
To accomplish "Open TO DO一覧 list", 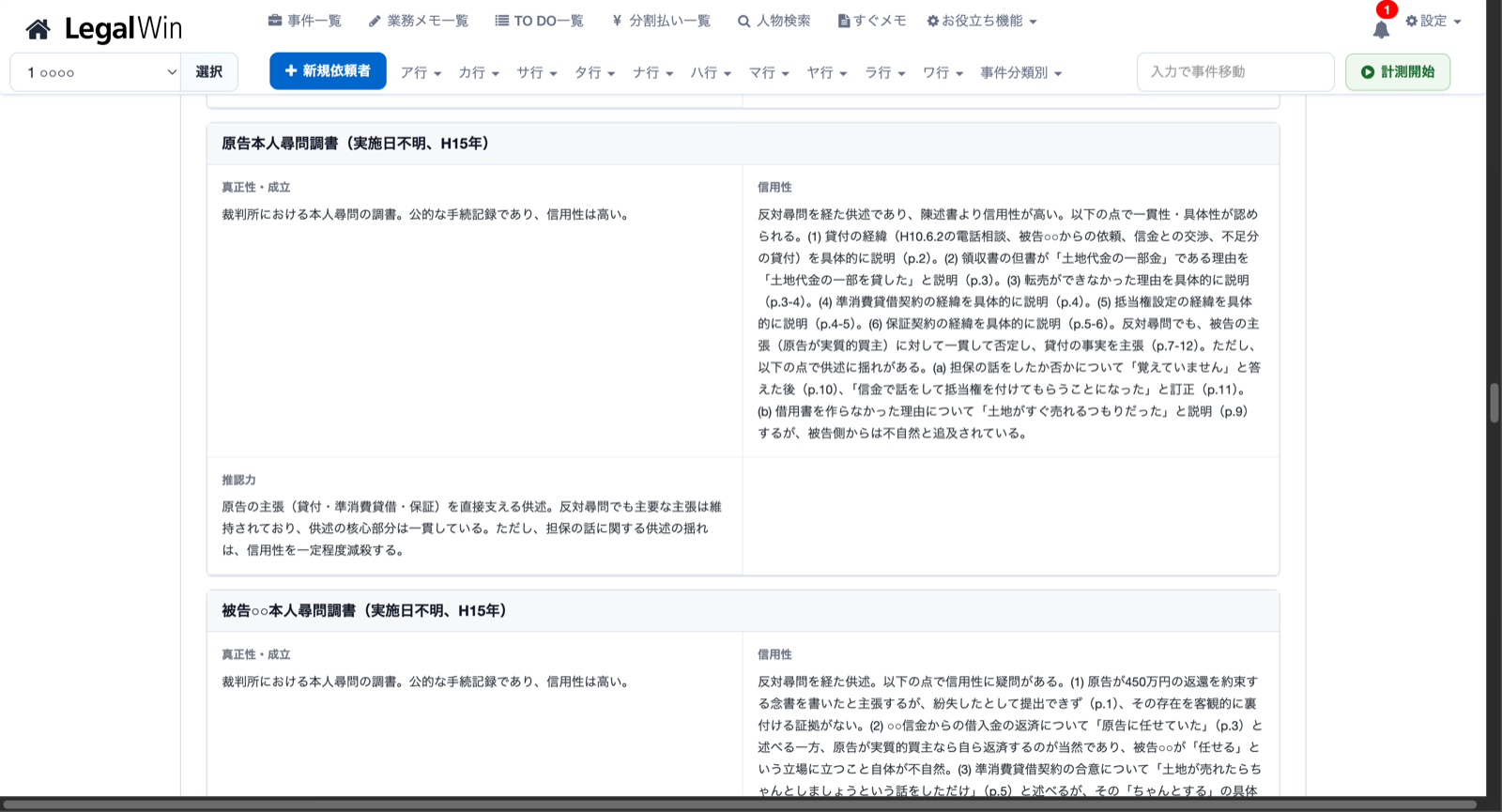I will pyautogui.click(x=539, y=21).
